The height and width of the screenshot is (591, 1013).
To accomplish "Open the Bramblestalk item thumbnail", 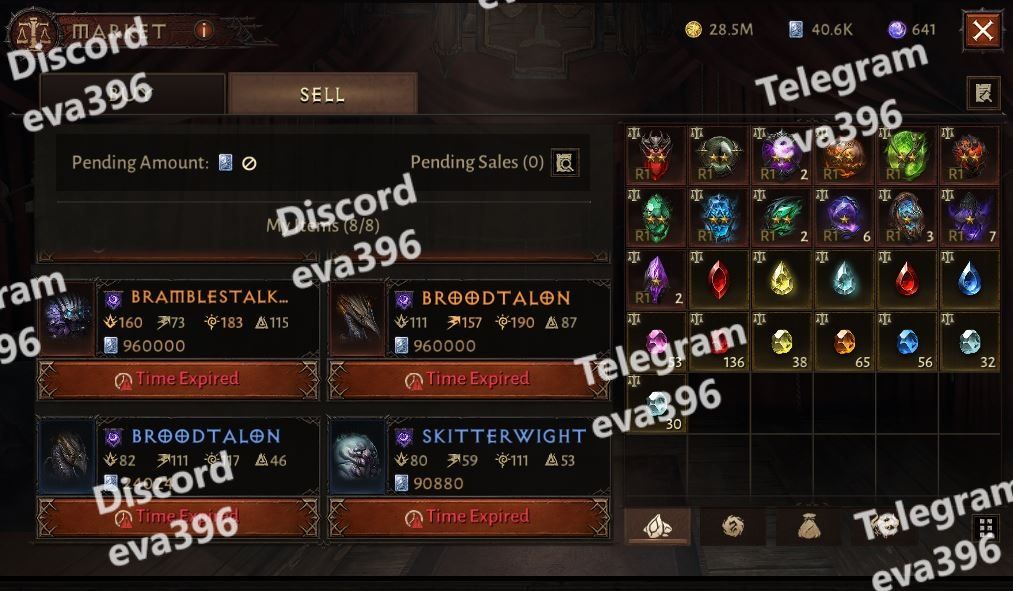I will [x=67, y=318].
